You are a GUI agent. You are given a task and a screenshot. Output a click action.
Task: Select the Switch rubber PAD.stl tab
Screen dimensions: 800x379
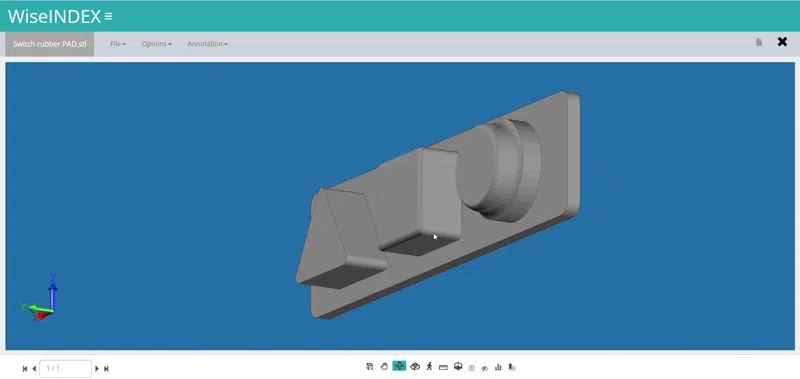pyautogui.click(x=49, y=44)
